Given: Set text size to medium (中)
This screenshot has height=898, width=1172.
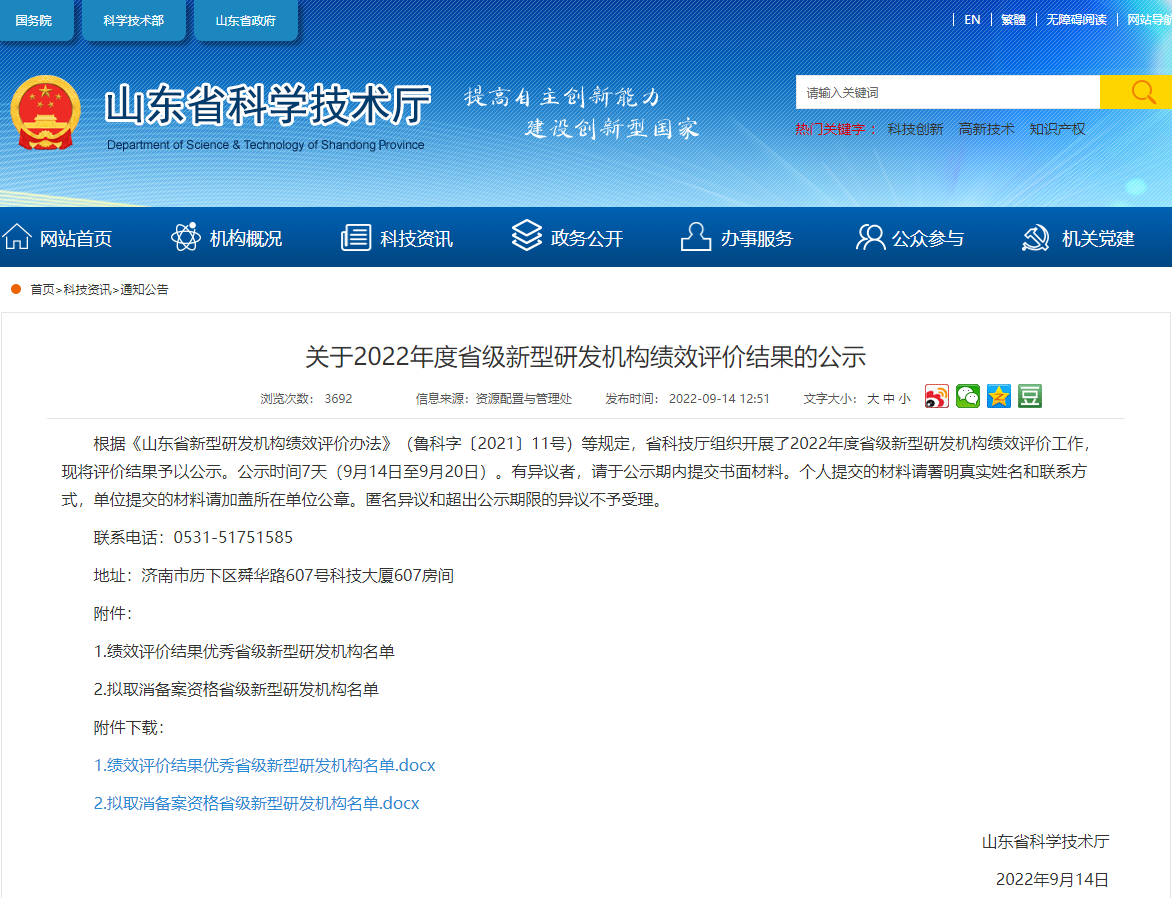Looking at the screenshot, I should click(x=888, y=399).
